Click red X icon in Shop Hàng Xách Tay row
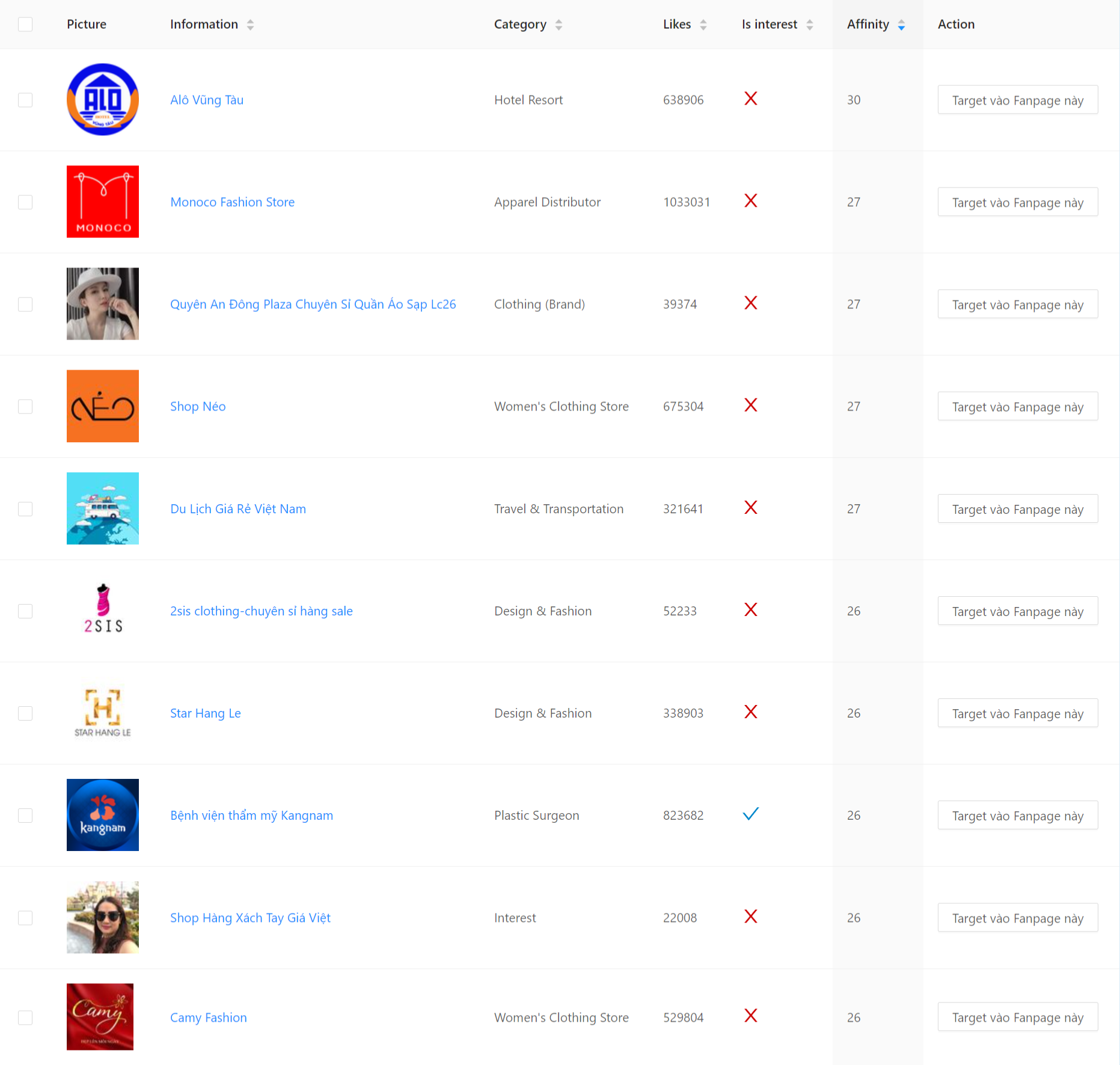1120x1065 pixels. pyautogui.click(x=751, y=916)
